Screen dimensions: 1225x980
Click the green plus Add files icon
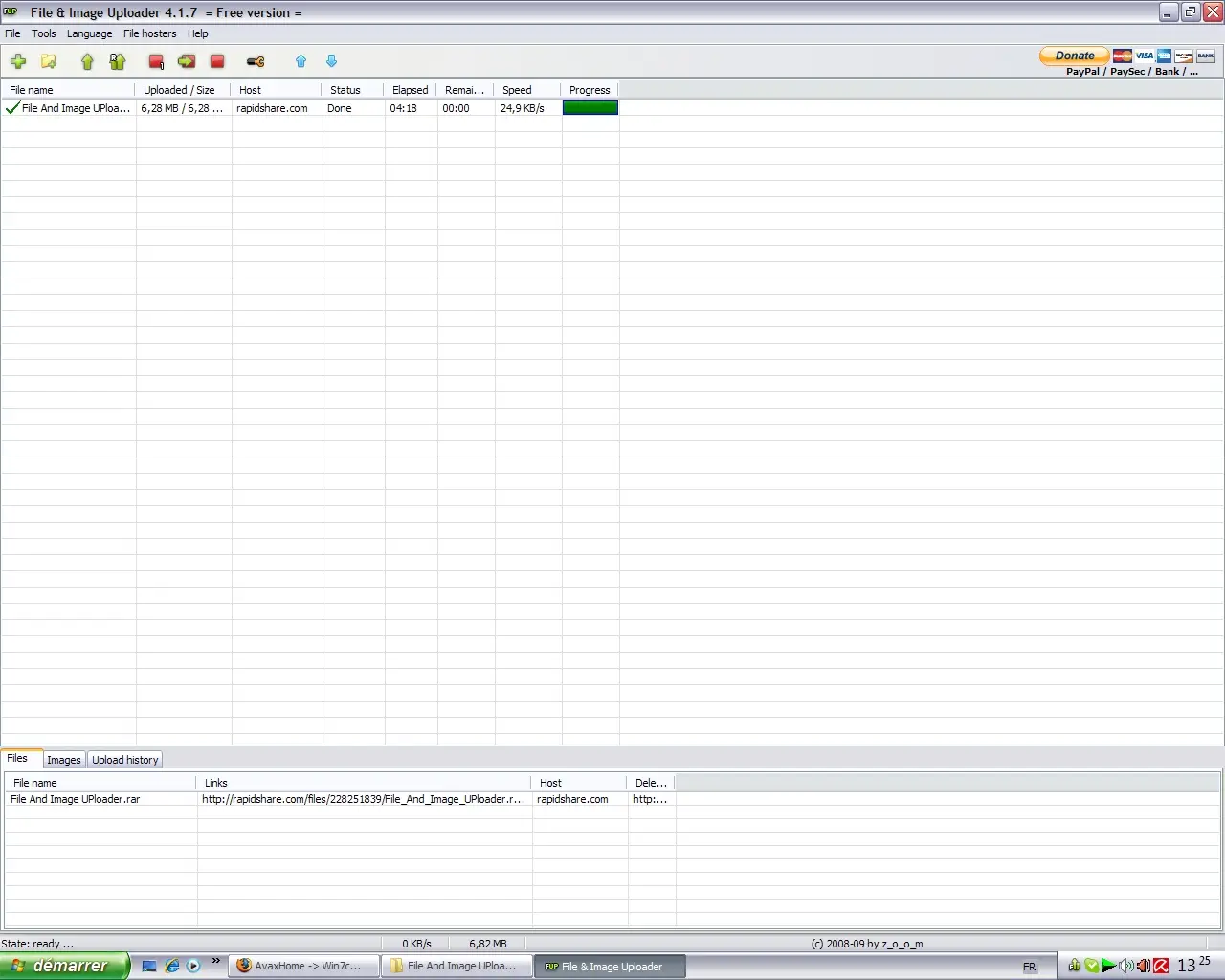coord(18,61)
